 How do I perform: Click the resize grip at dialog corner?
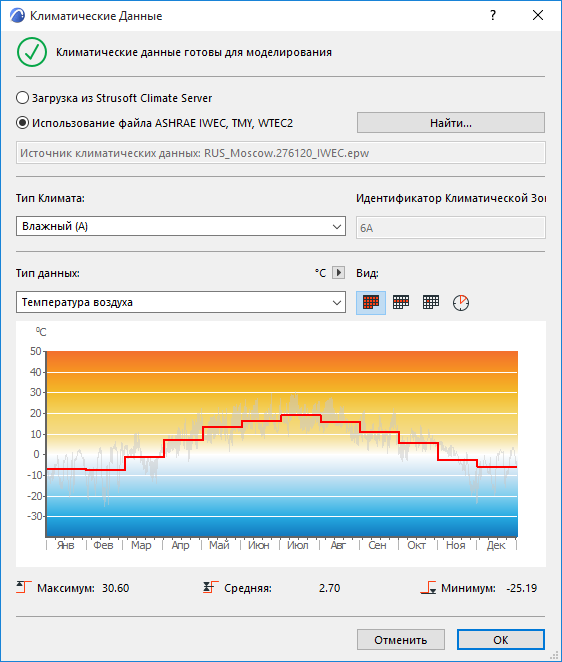pyautogui.click(x=554, y=655)
